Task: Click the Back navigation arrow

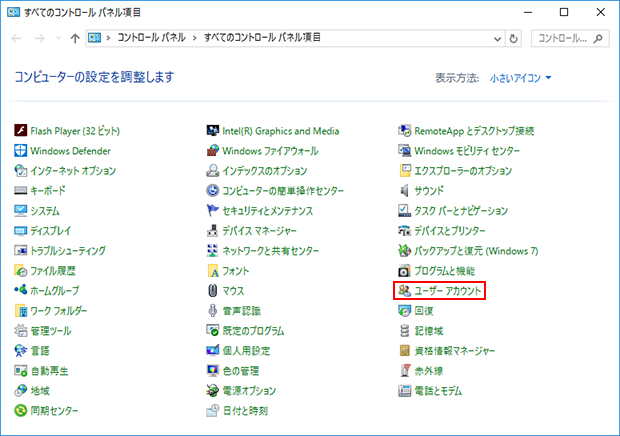Action: pyautogui.click(x=16, y=38)
